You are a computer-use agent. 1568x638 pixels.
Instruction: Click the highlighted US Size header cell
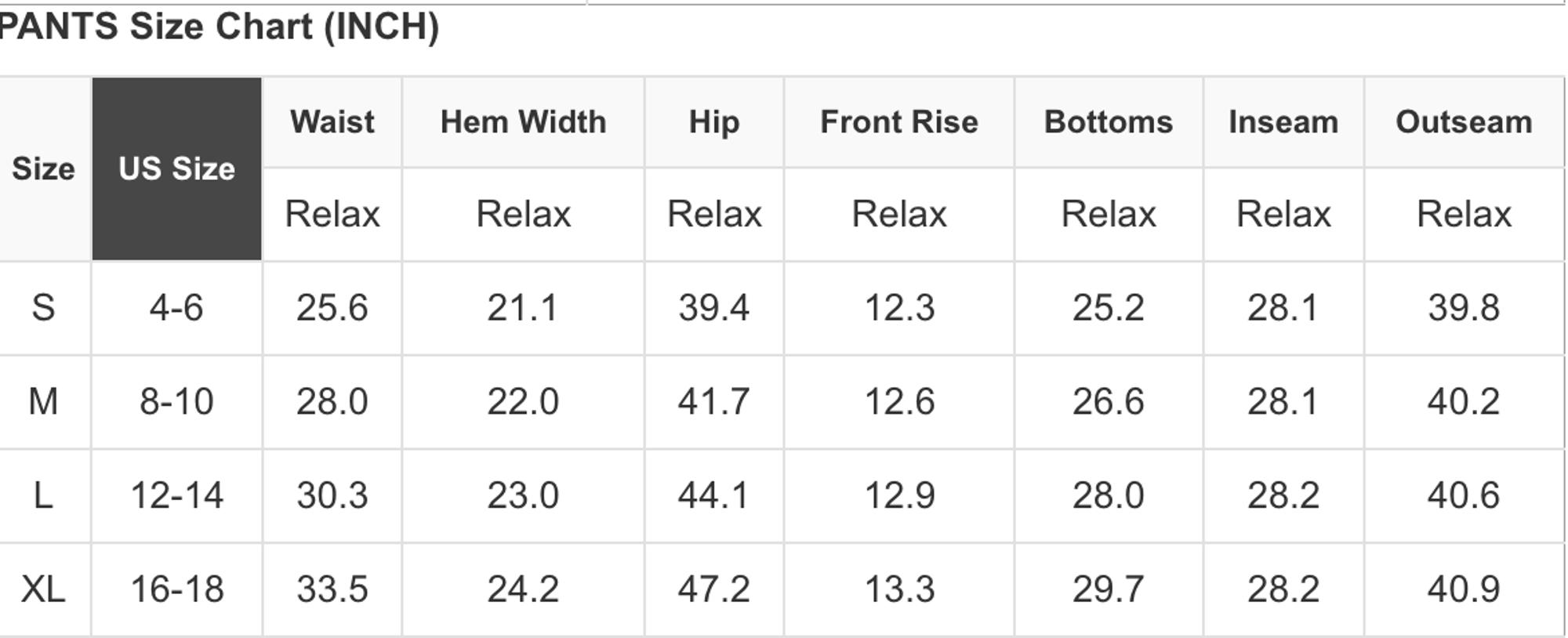pos(176,169)
